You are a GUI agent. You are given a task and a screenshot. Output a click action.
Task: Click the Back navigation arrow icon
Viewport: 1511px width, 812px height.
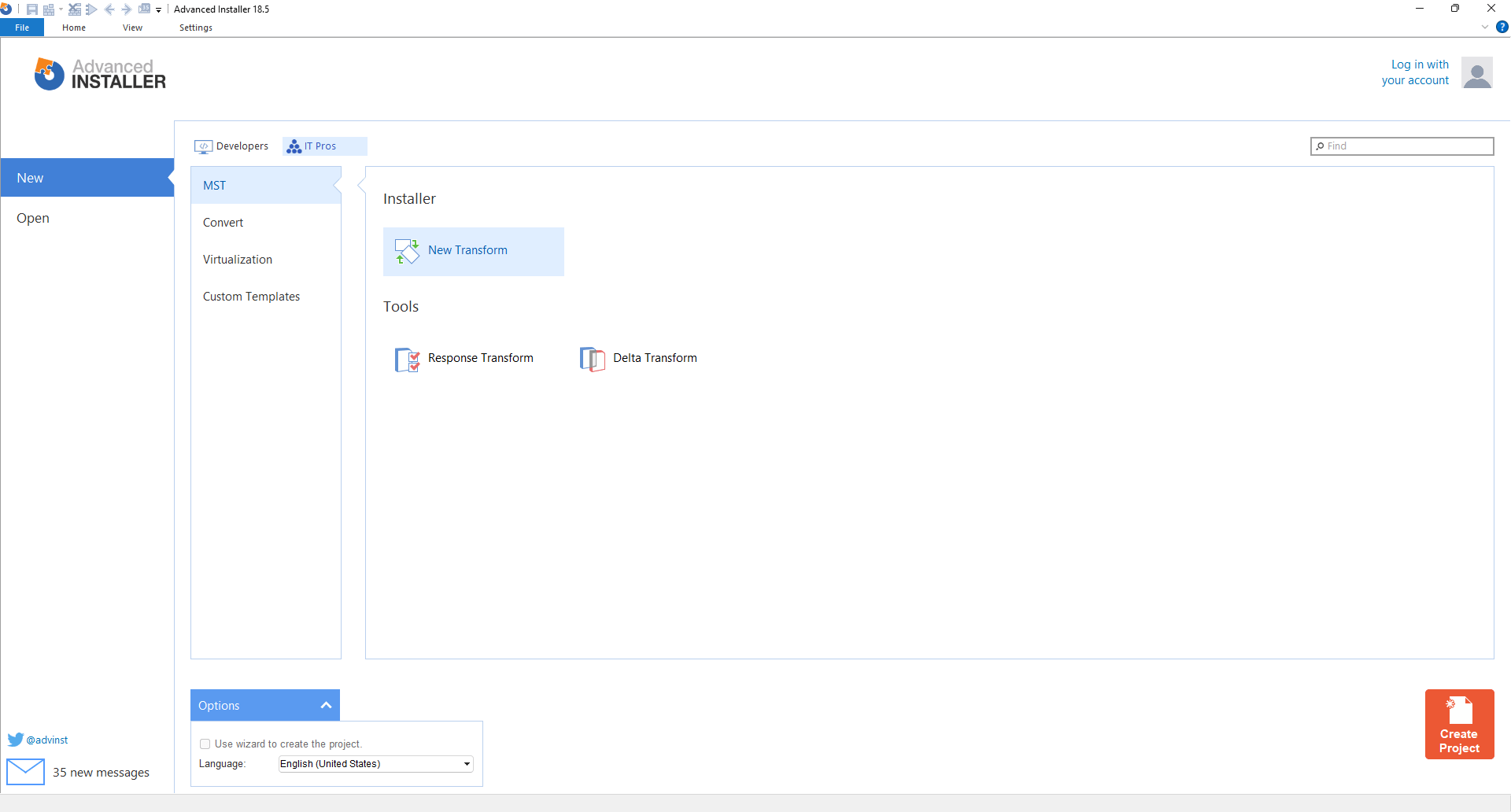110,9
